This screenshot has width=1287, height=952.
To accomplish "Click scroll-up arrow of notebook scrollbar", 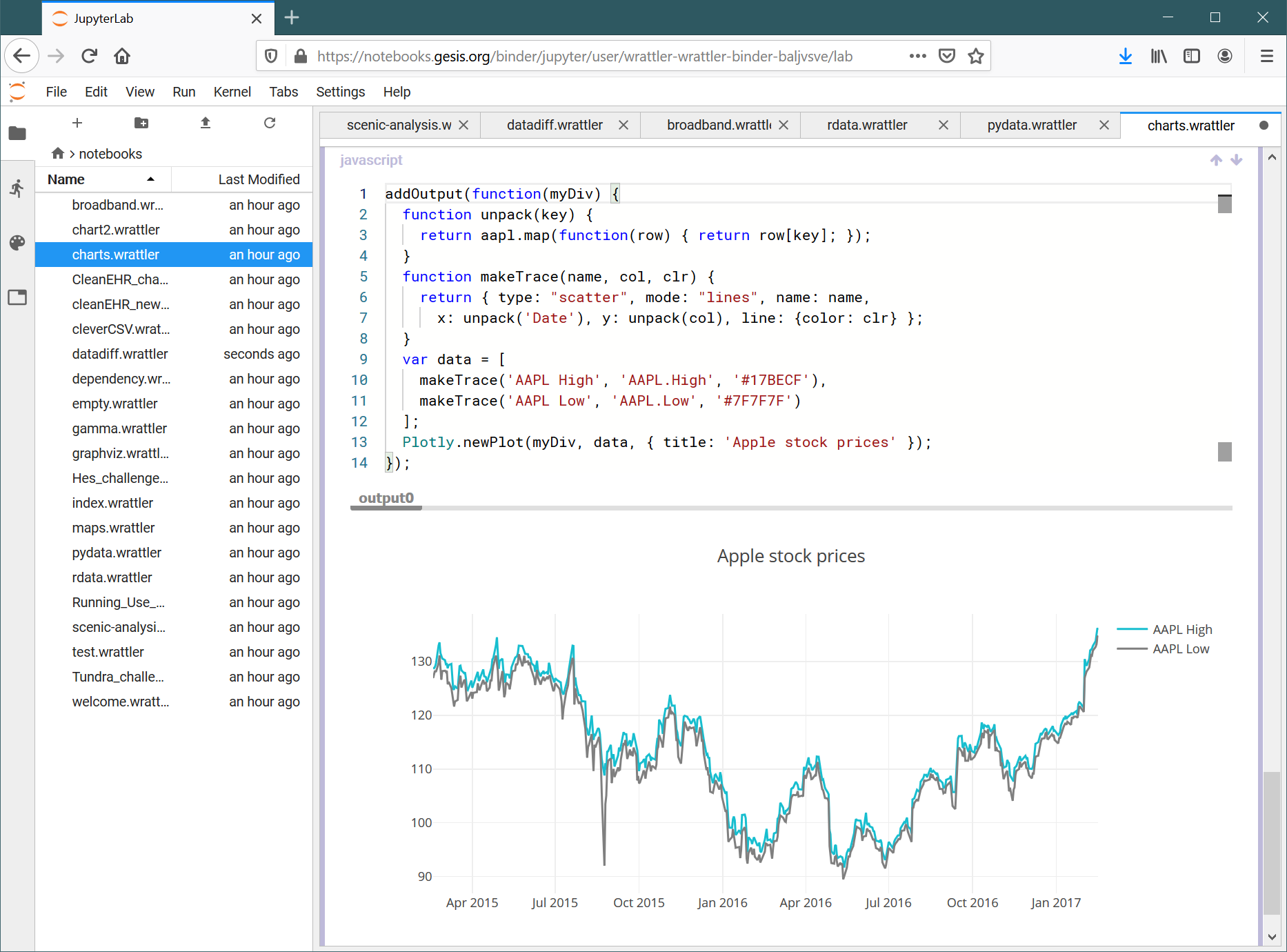I will point(1272,157).
